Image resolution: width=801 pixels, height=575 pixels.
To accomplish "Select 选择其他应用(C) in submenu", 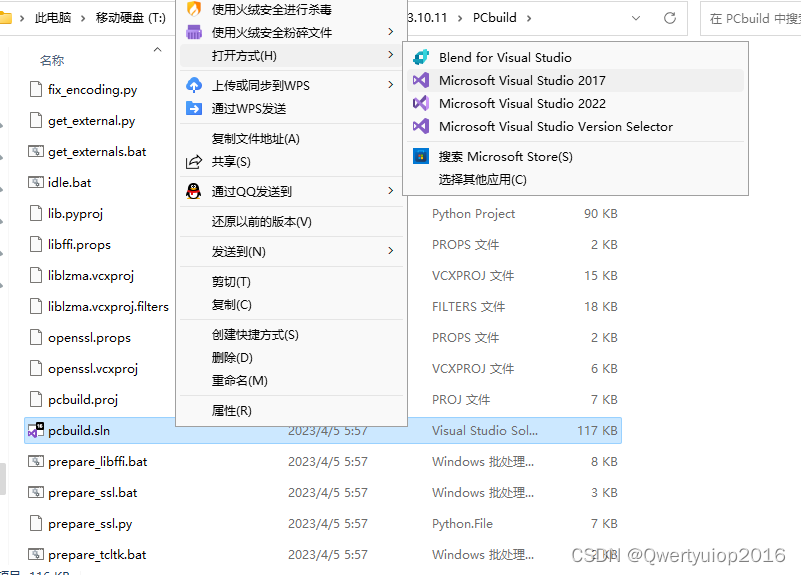I will (482, 179).
